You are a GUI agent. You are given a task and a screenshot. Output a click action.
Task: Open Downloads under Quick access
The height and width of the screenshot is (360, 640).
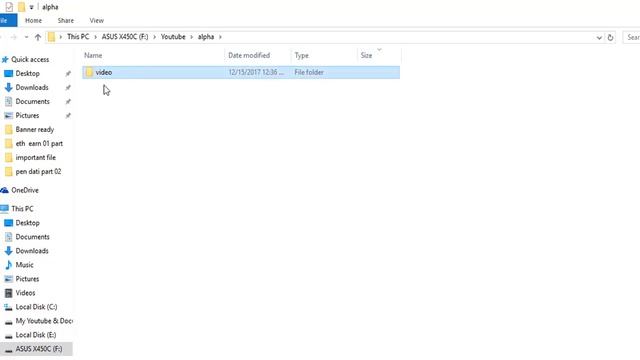pos(32,87)
